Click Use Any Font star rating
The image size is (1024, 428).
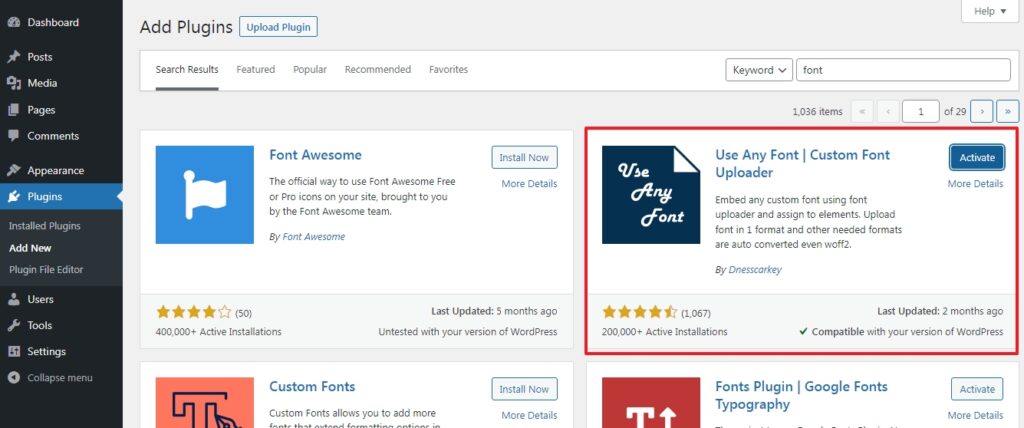(x=640, y=312)
